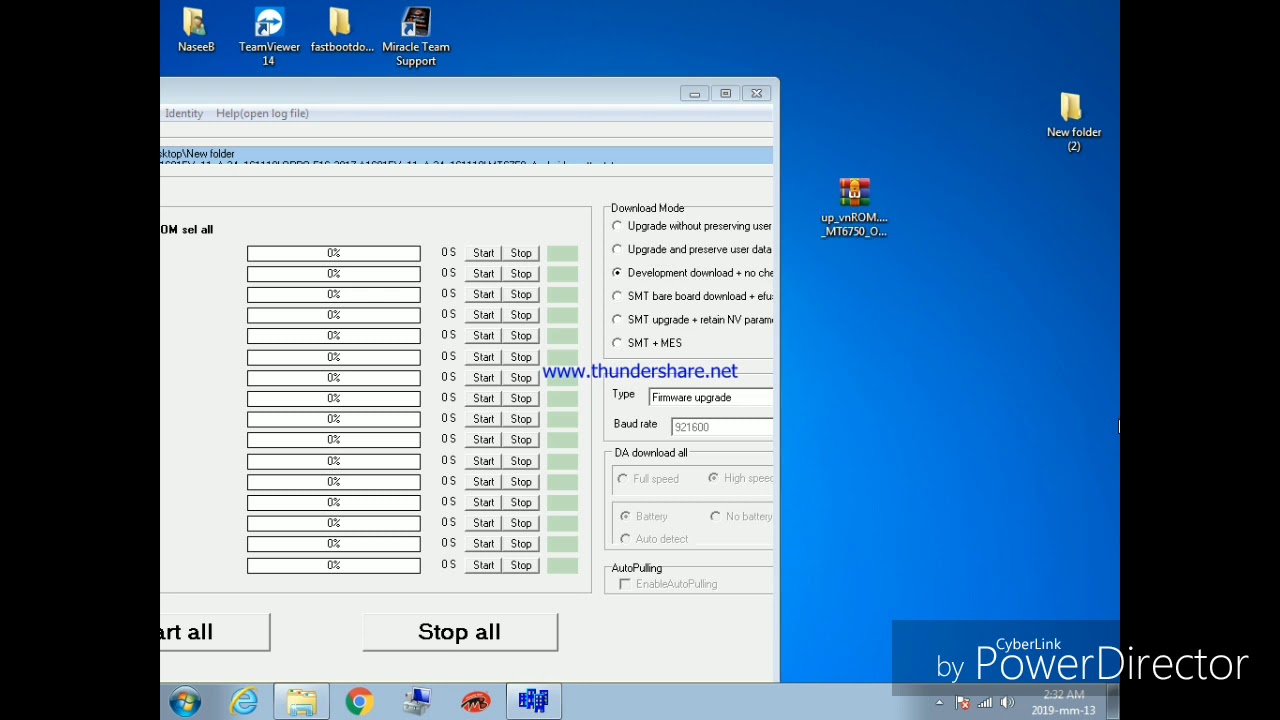1280x720 pixels.
Task: Open the network signal tray icon
Action: (985, 703)
